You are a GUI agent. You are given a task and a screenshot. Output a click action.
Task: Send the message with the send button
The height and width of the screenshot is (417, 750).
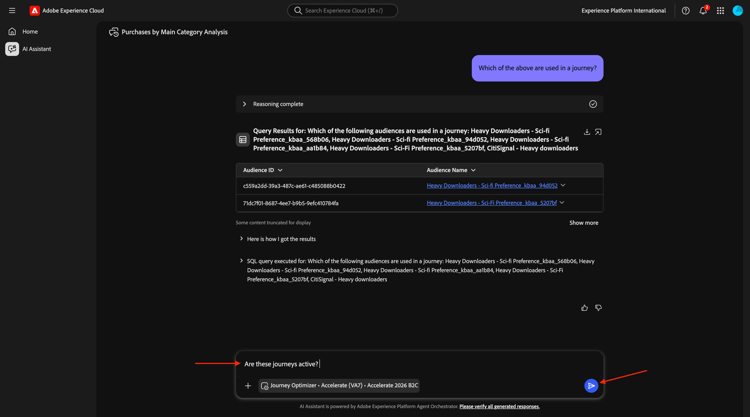[591, 385]
